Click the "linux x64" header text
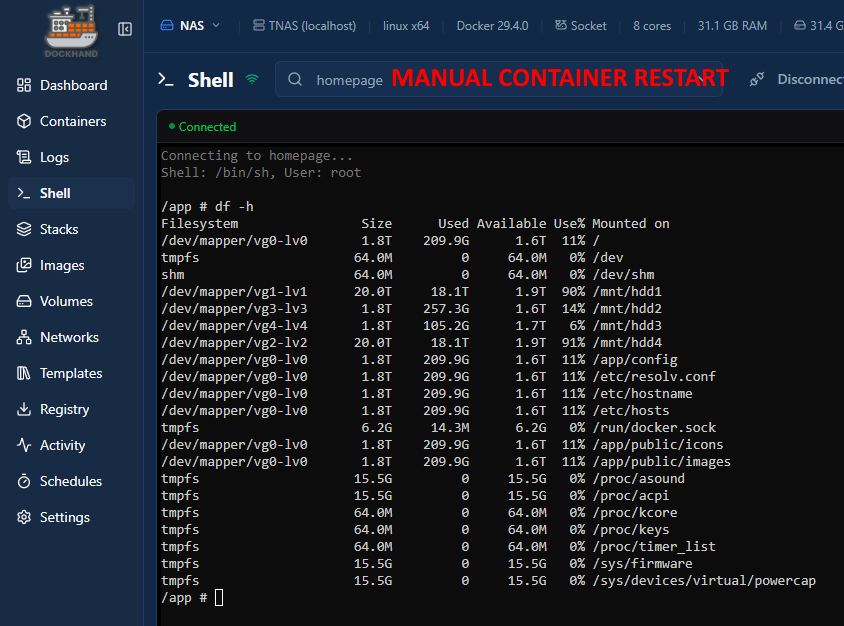Viewport: 844px width, 626px height. 406,26
